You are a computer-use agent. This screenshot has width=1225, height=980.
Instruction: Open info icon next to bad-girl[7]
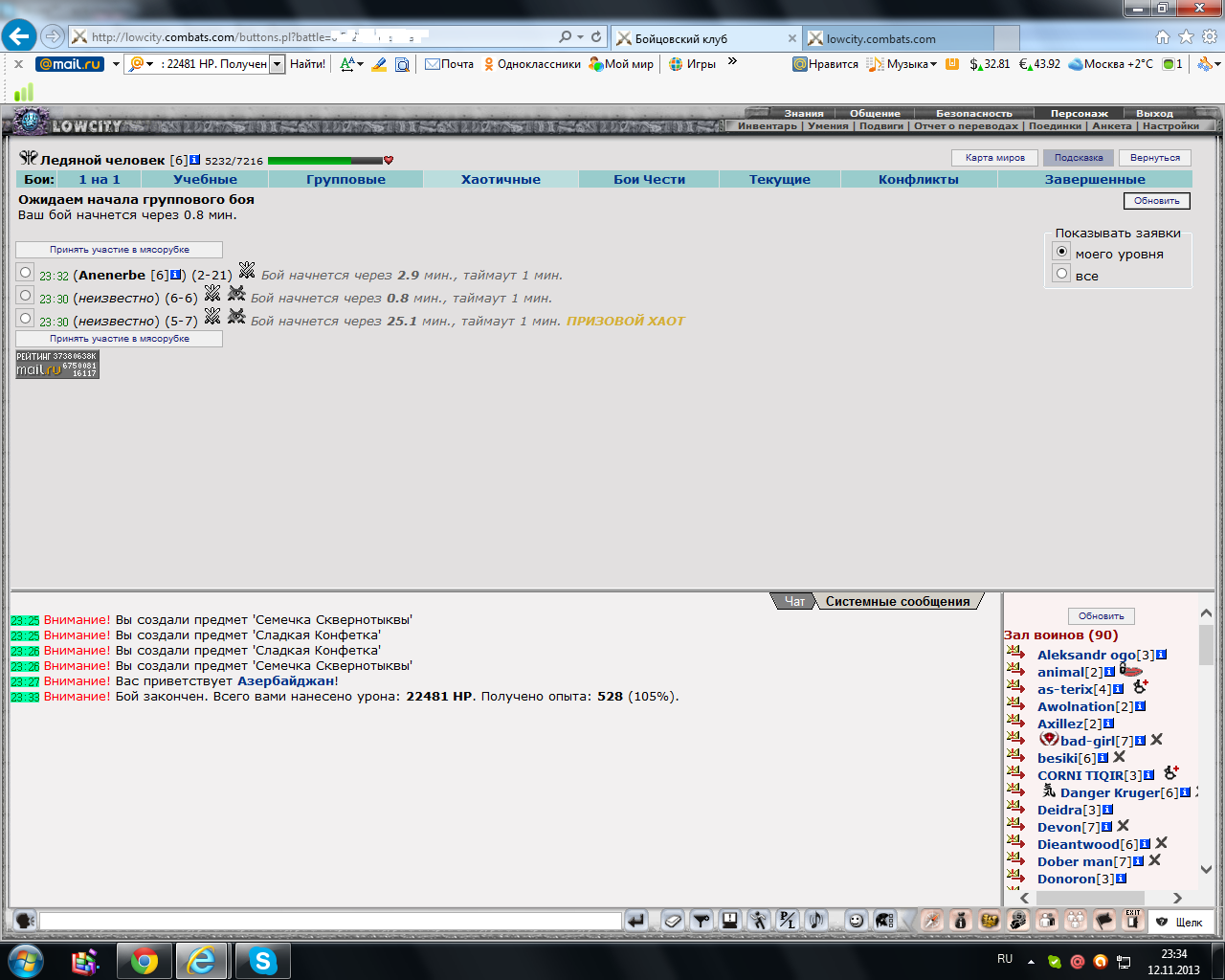pyautogui.click(x=1140, y=741)
